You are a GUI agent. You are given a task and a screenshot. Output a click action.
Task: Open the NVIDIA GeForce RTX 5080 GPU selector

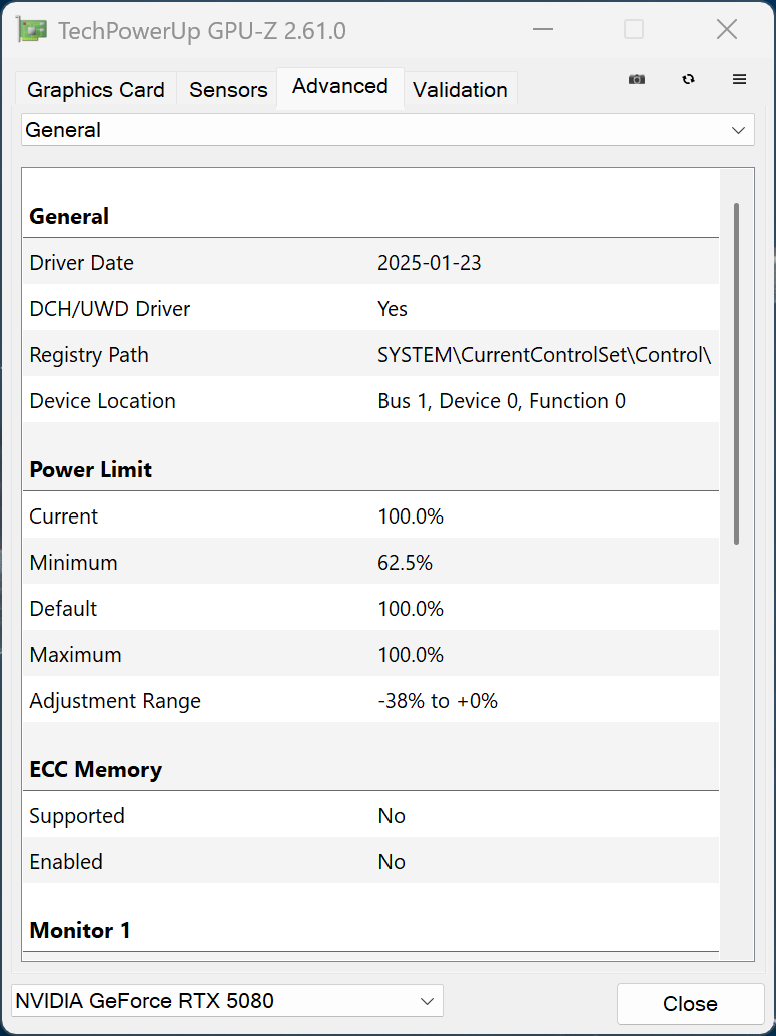227,1000
